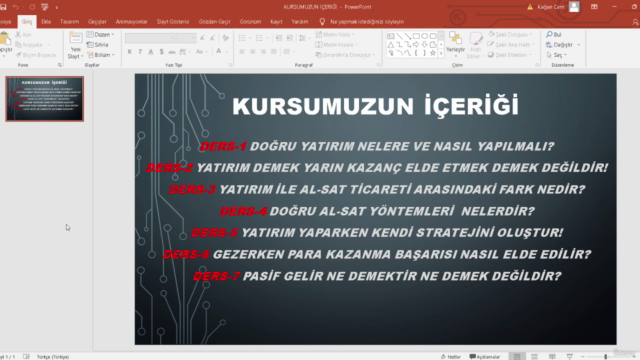Toggle italic (T) formatting

[x=140, y=51]
